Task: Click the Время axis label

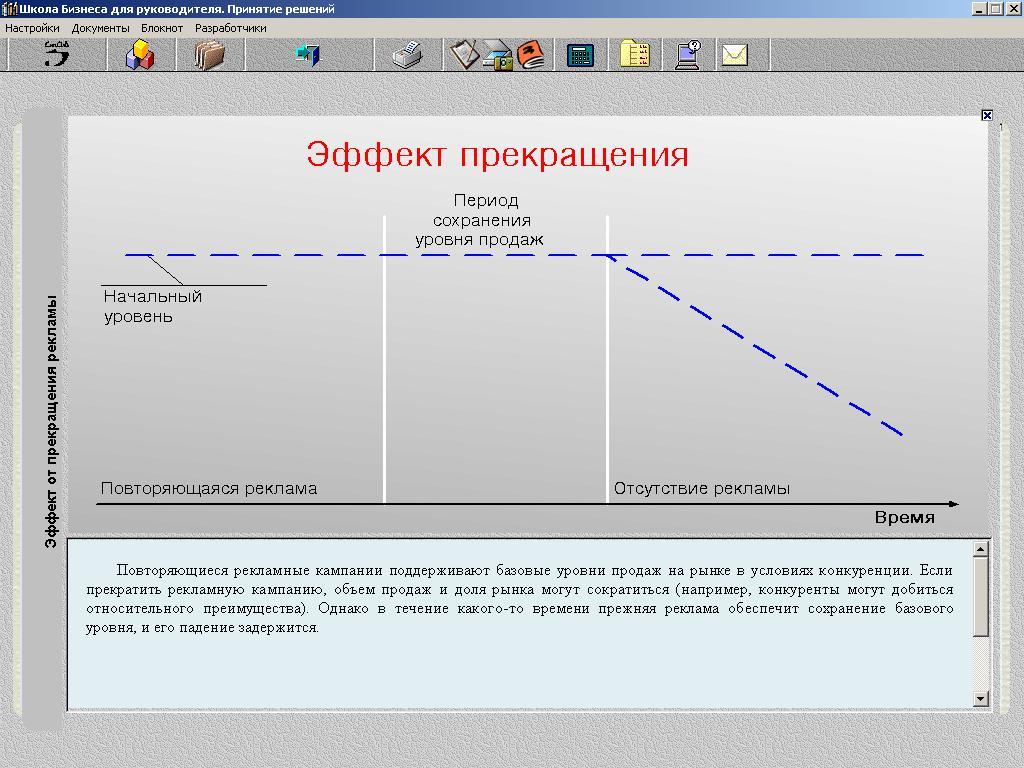Action: click(904, 518)
